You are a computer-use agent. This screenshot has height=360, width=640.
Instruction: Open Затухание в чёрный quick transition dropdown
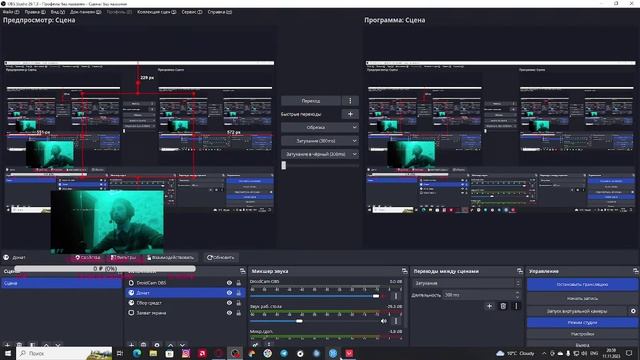[320, 154]
